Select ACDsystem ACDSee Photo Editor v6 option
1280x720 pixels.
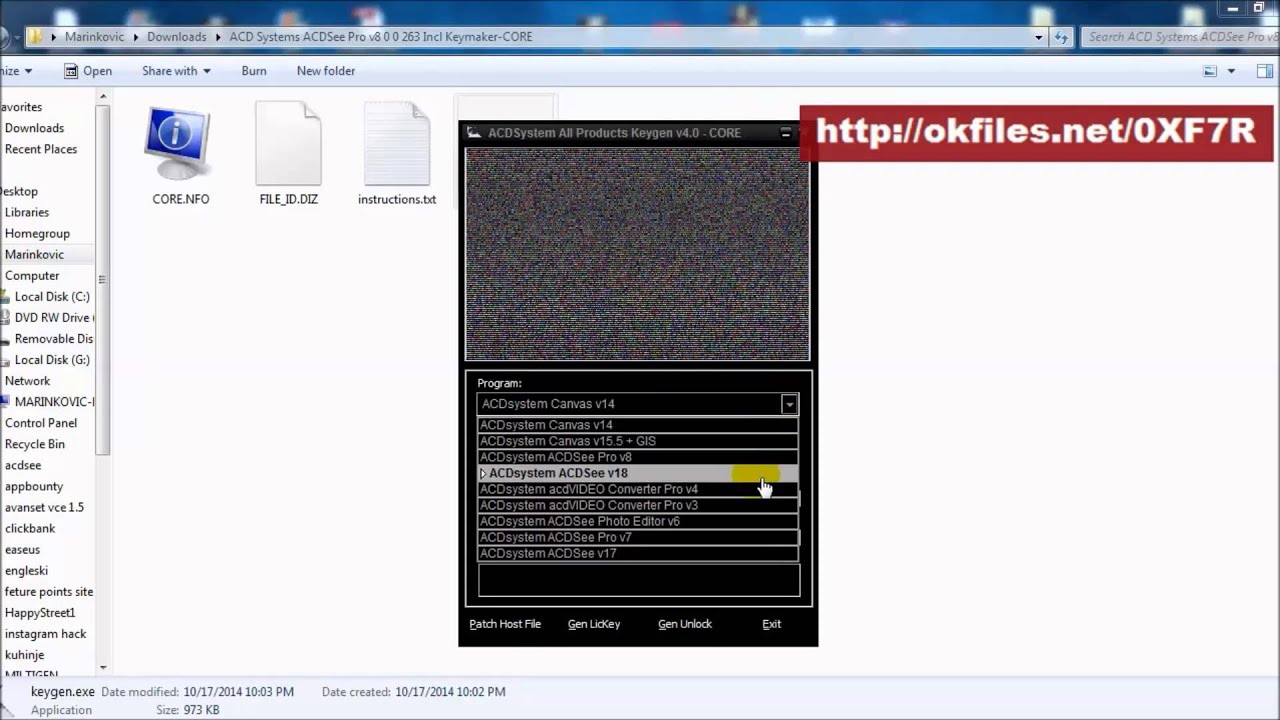click(638, 521)
